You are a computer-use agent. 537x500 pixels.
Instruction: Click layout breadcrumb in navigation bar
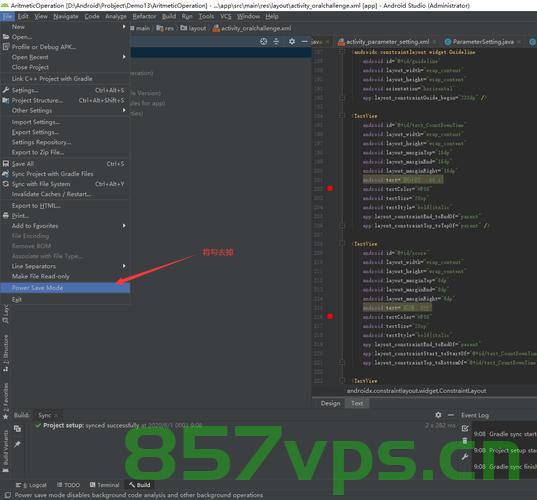[x=193, y=28]
